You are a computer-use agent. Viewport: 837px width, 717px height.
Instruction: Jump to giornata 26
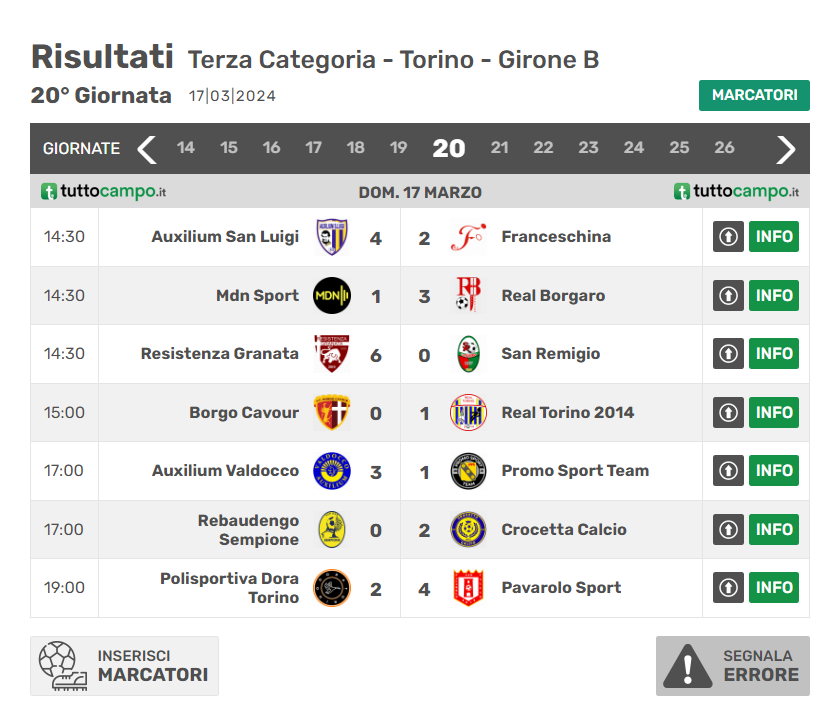click(x=725, y=148)
